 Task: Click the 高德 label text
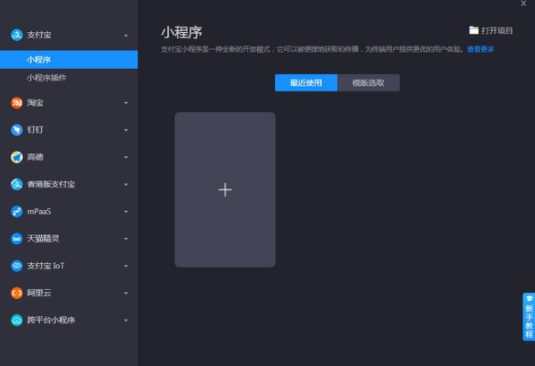[35, 157]
